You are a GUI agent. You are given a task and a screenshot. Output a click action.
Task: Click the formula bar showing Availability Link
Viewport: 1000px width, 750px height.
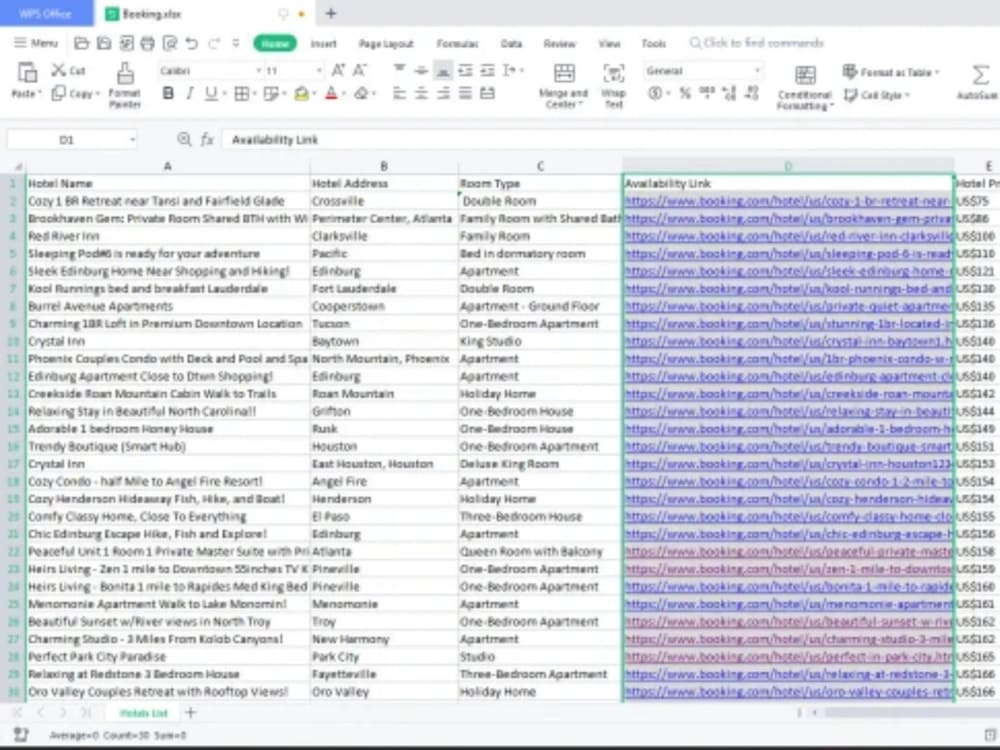coord(609,140)
